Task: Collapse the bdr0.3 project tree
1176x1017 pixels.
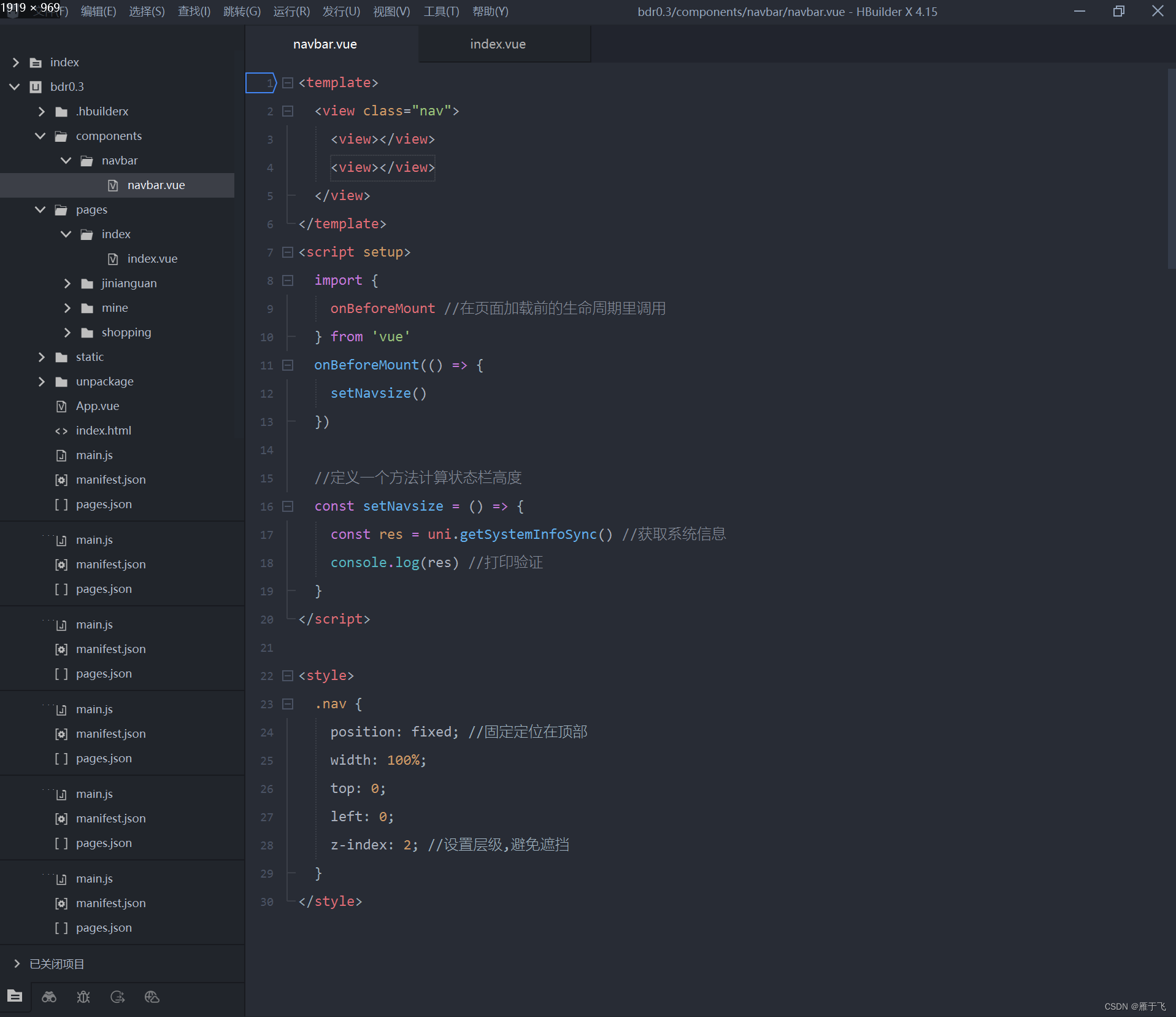Action: pos(15,87)
